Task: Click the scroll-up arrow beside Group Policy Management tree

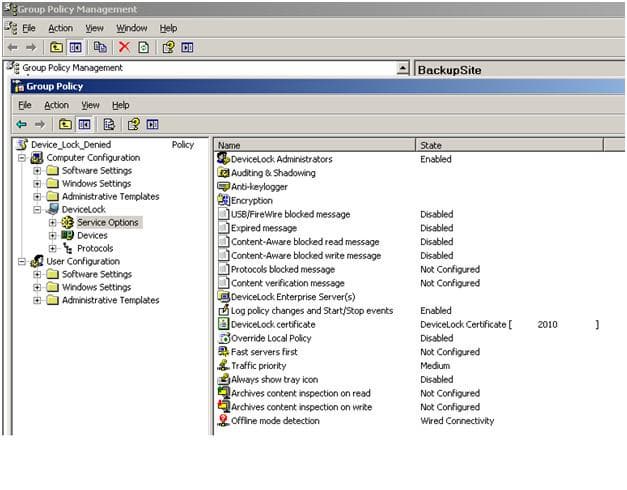Action: [403, 68]
